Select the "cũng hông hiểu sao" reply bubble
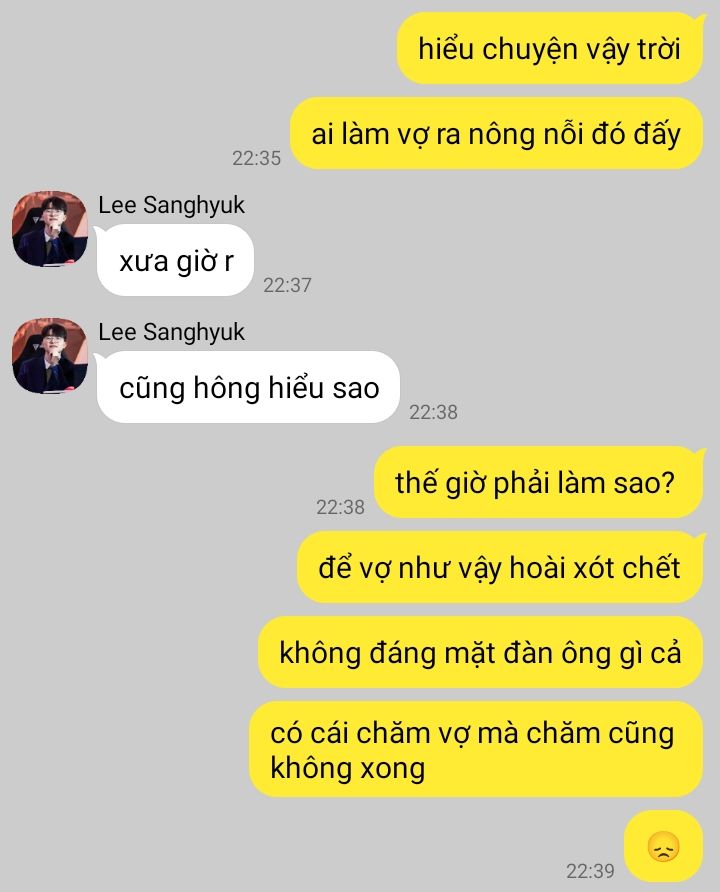This screenshot has width=720, height=892. pyautogui.click(x=249, y=387)
